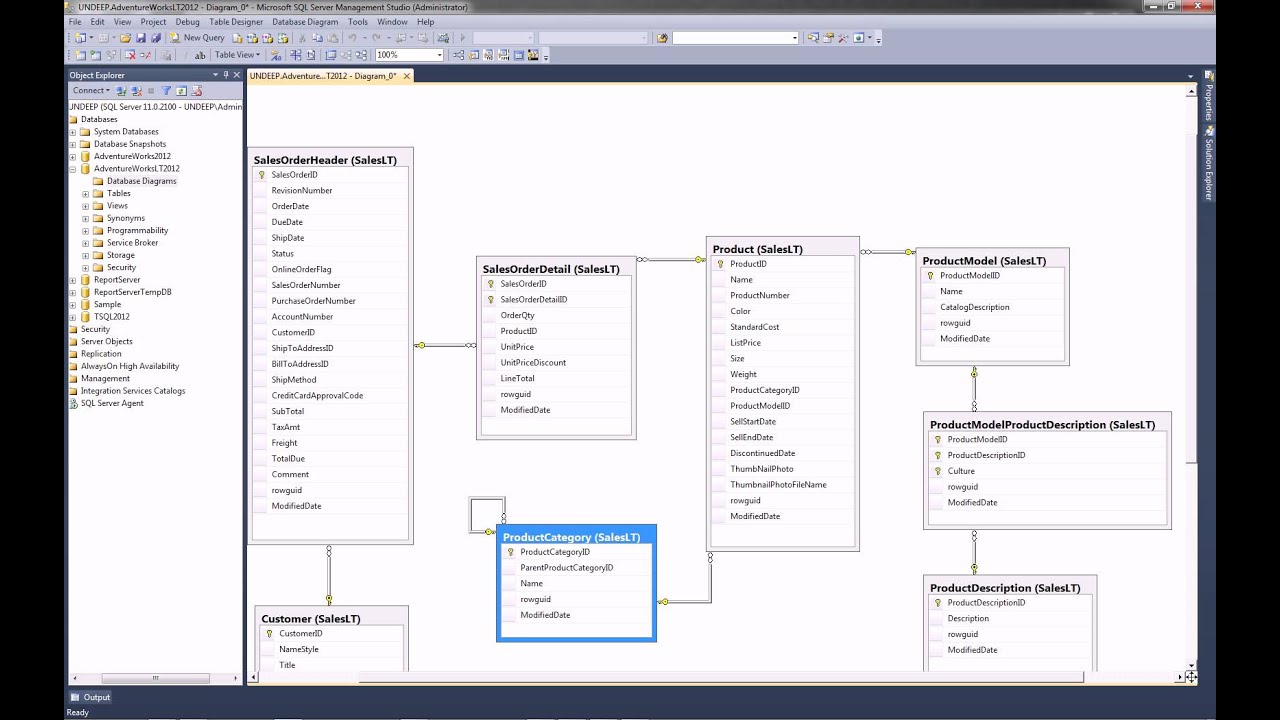Click the Activity Monitor icon on top toolbar
The image size is (1280, 720).
443,38
